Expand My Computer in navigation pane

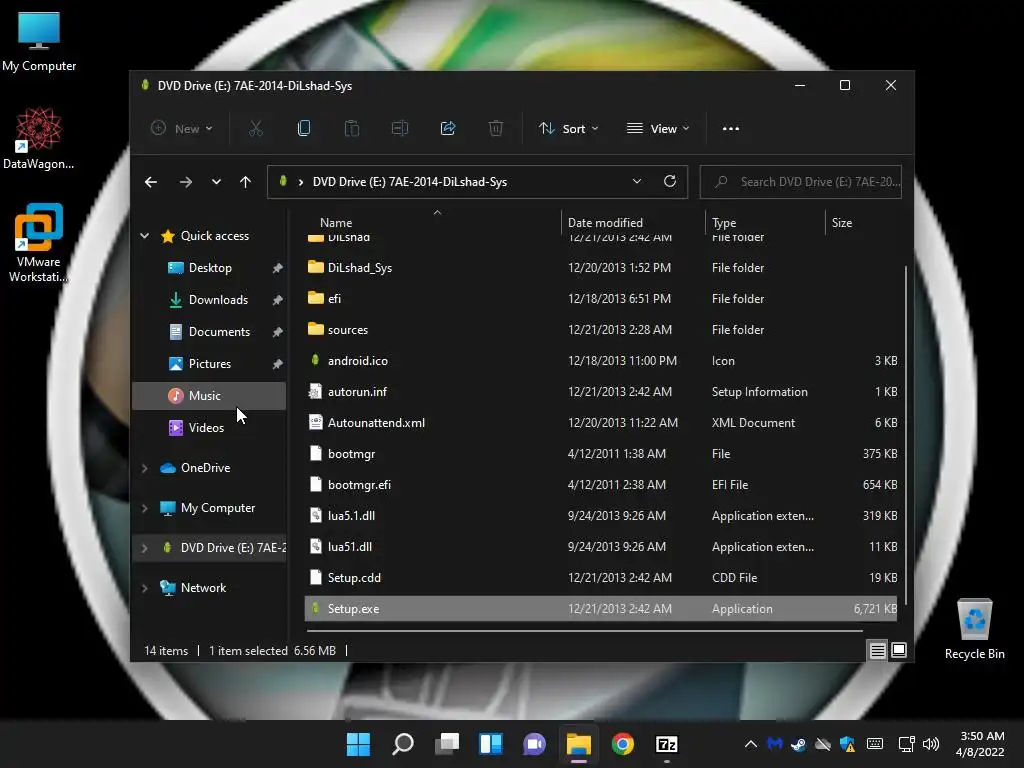(x=144, y=508)
